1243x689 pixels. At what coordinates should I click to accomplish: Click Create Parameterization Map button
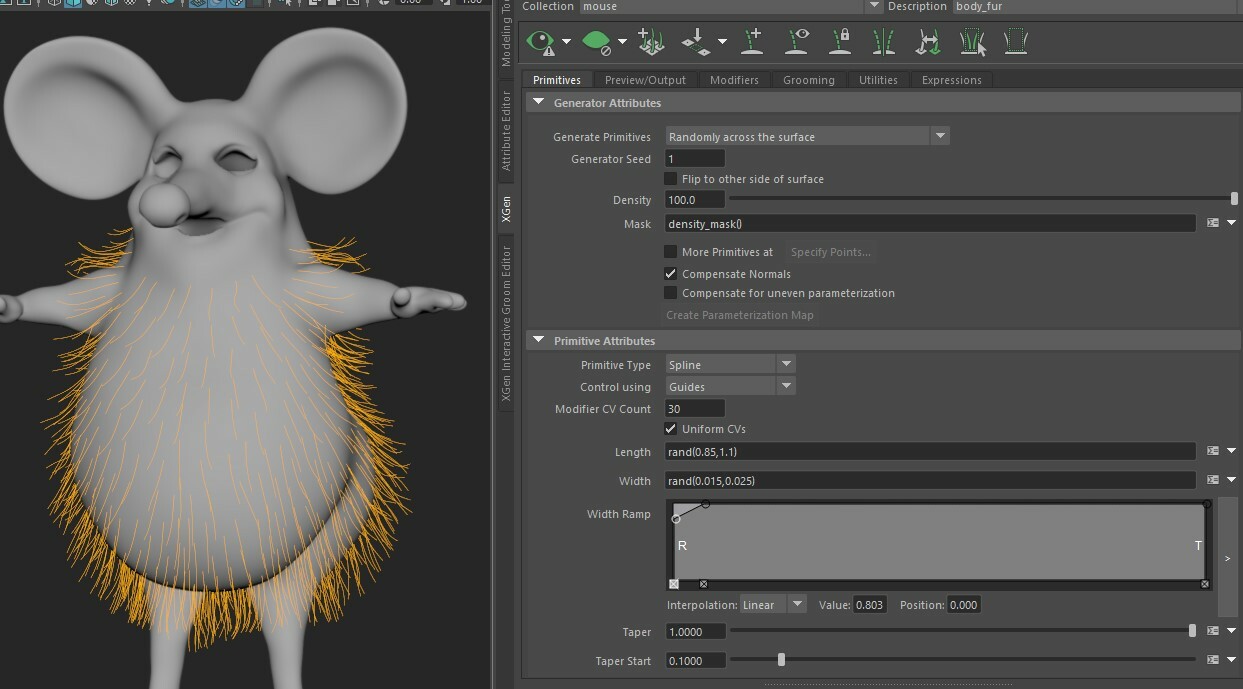[740, 315]
